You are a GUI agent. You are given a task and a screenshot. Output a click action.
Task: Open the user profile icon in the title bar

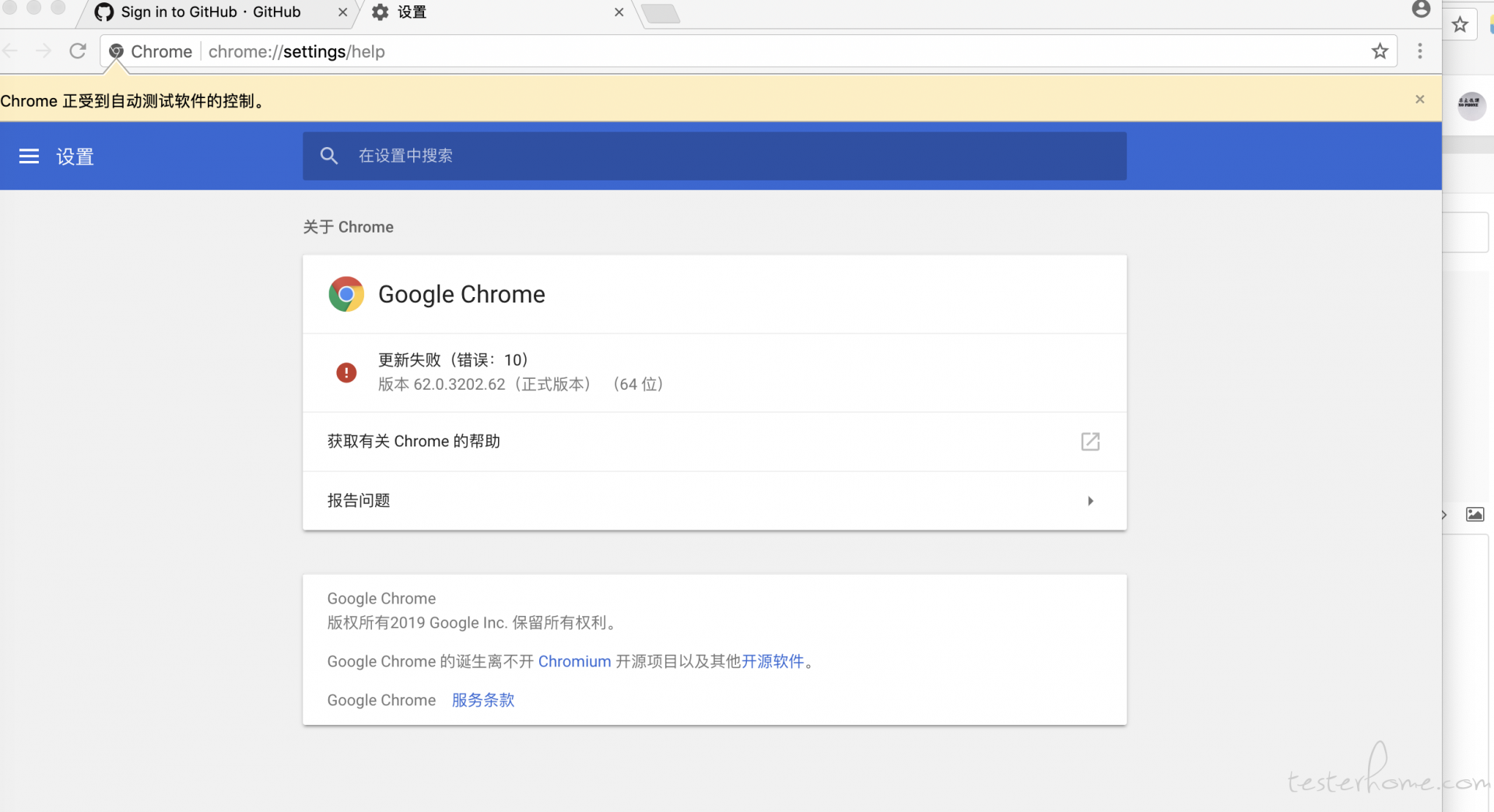click(x=1421, y=9)
